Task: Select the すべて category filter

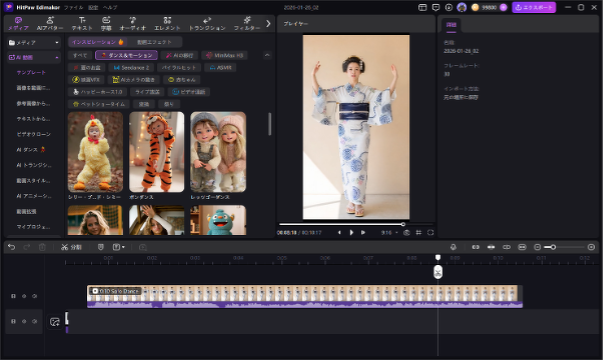Action: click(x=80, y=55)
